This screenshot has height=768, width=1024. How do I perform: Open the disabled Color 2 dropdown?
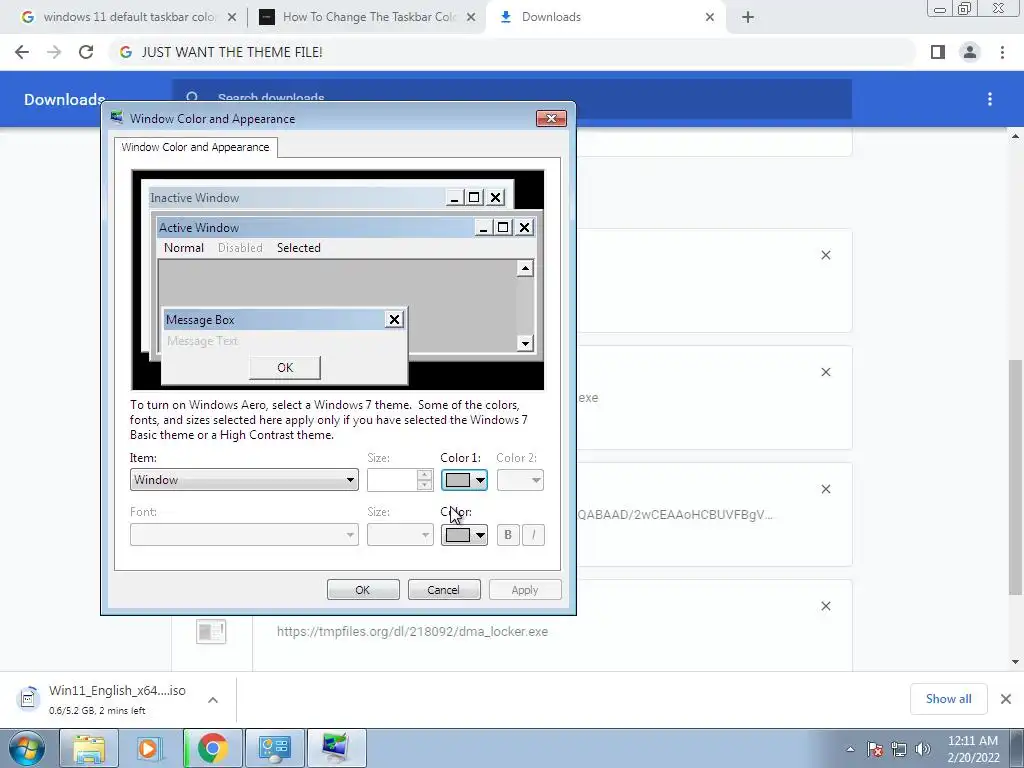(520, 480)
